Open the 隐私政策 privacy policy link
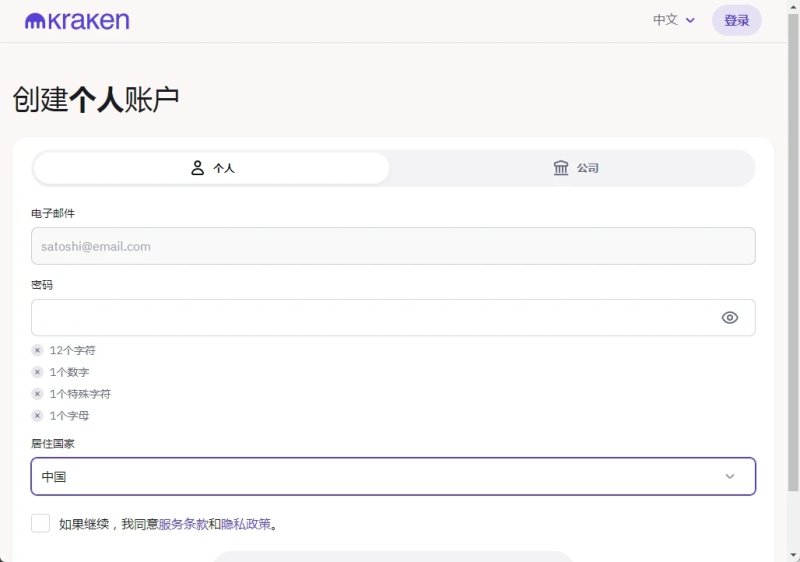This screenshot has height=562, width=800. (x=246, y=524)
